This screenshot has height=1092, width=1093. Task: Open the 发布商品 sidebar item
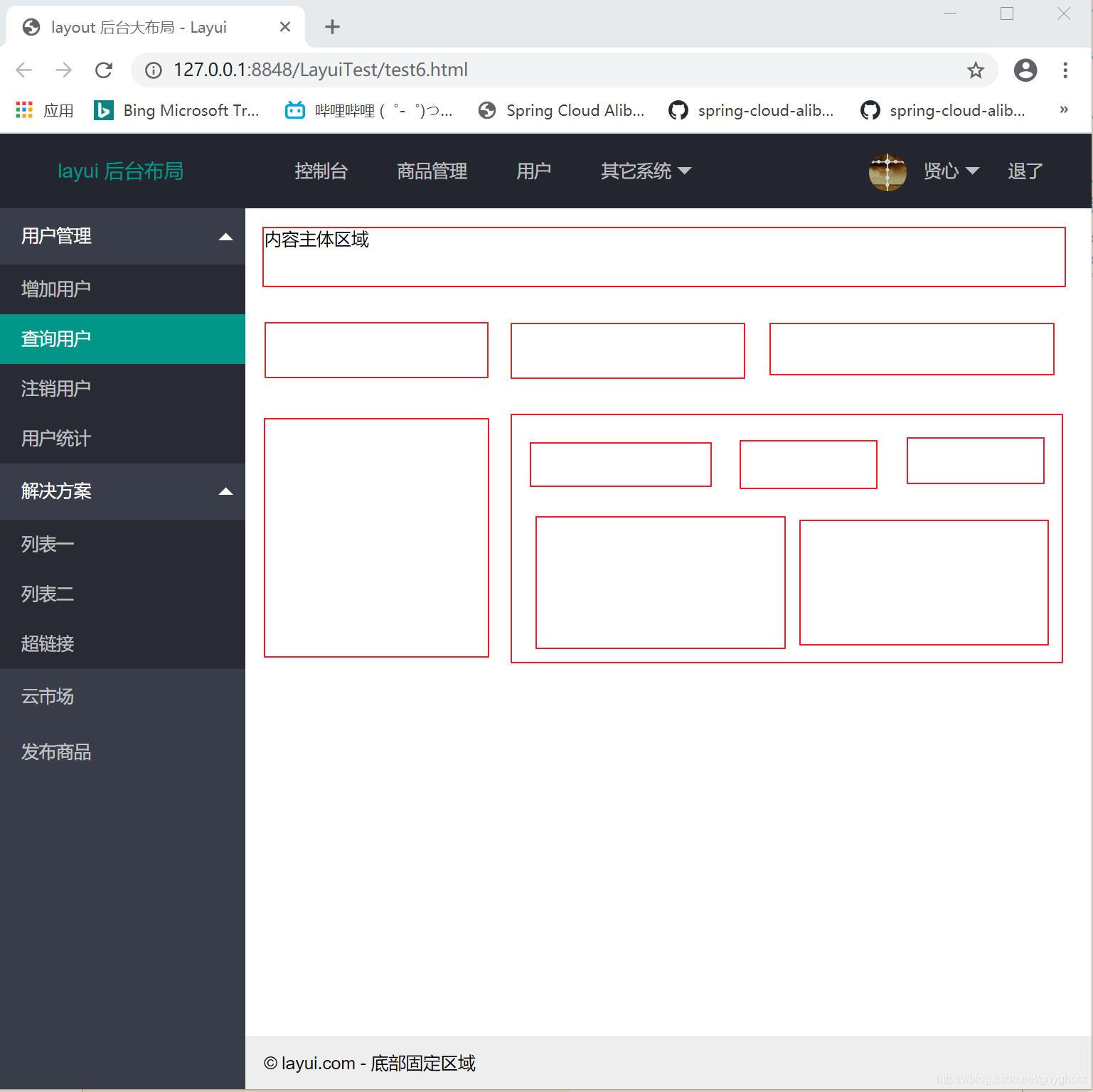point(122,752)
